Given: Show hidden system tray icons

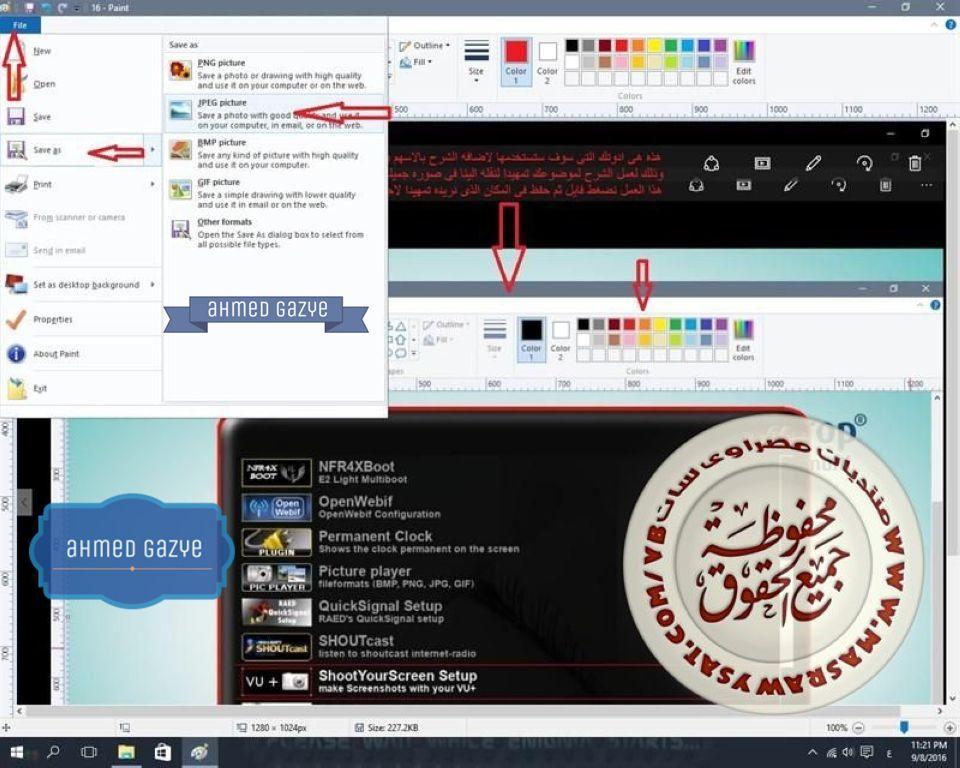Looking at the screenshot, I should pos(812,753).
